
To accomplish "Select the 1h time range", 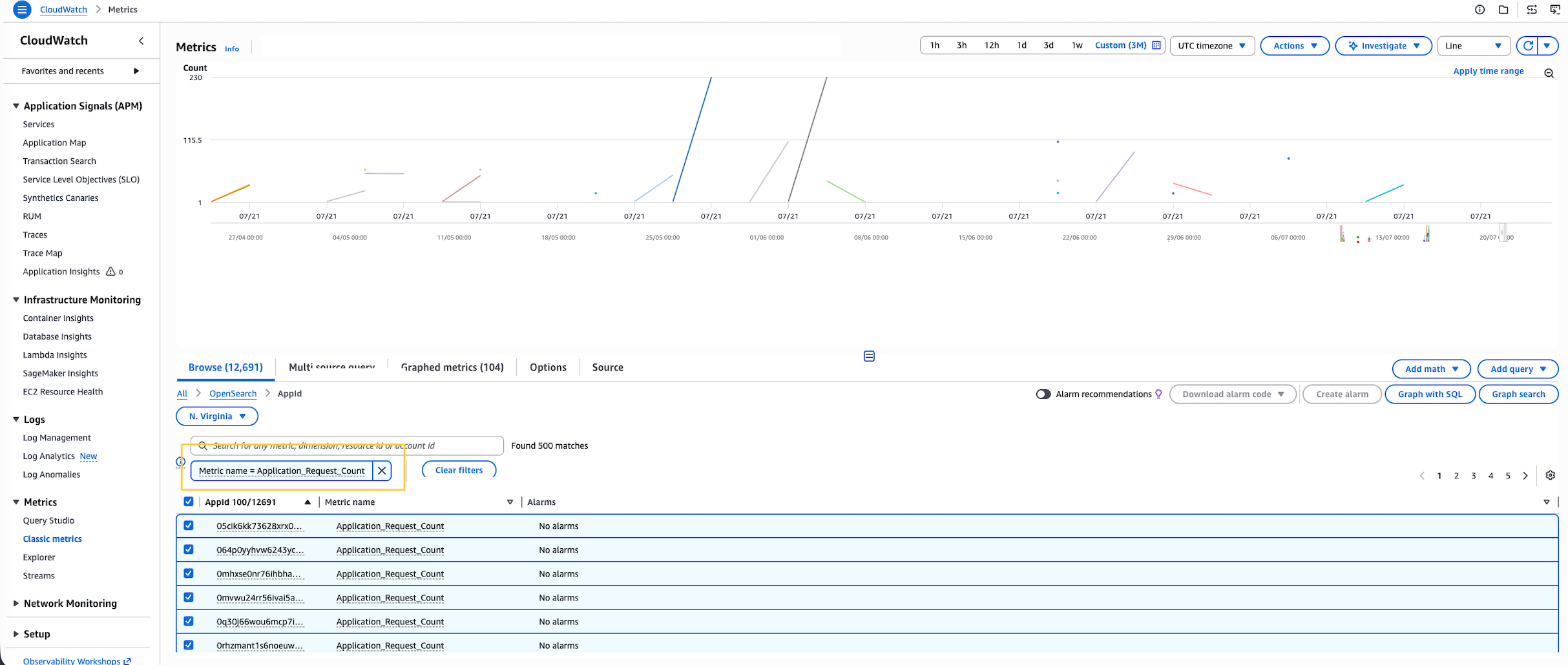I will click(934, 45).
